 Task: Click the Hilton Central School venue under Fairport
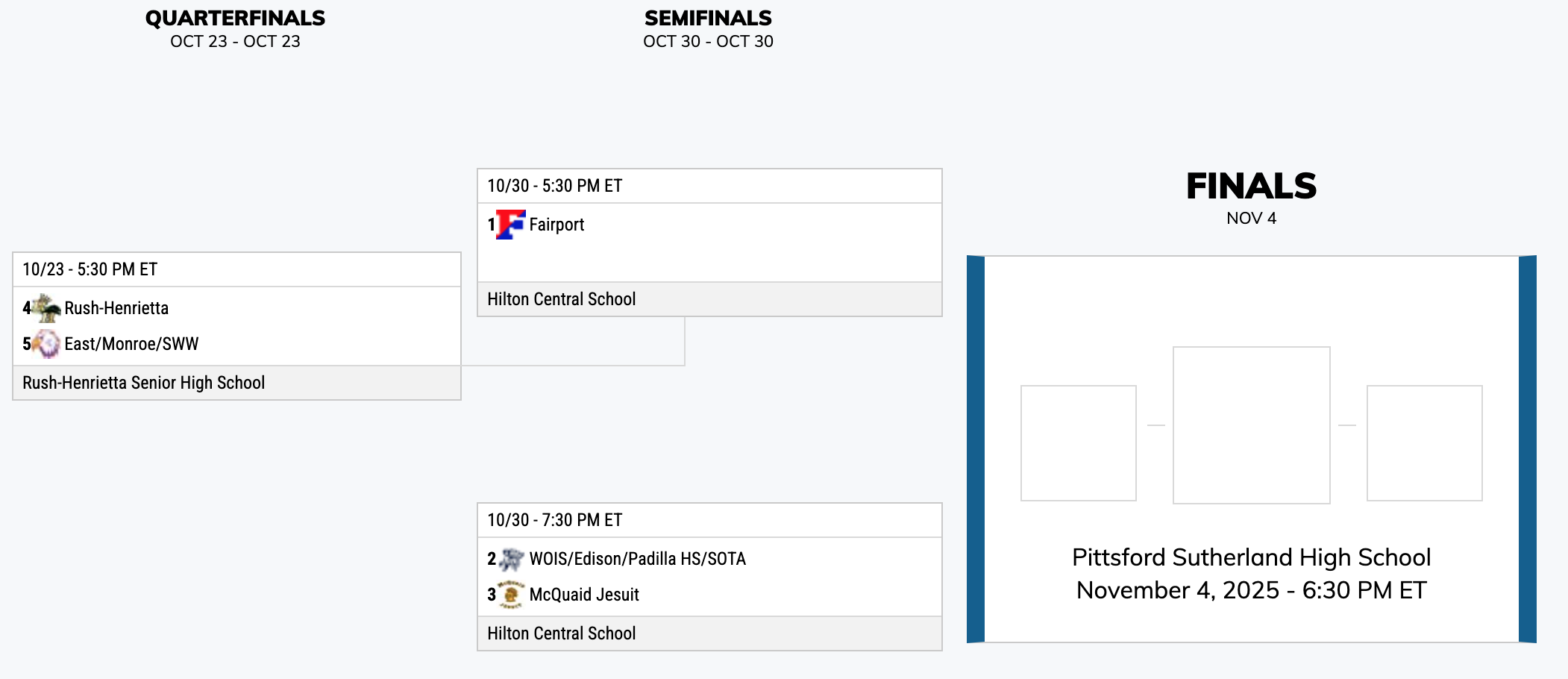coord(562,299)
